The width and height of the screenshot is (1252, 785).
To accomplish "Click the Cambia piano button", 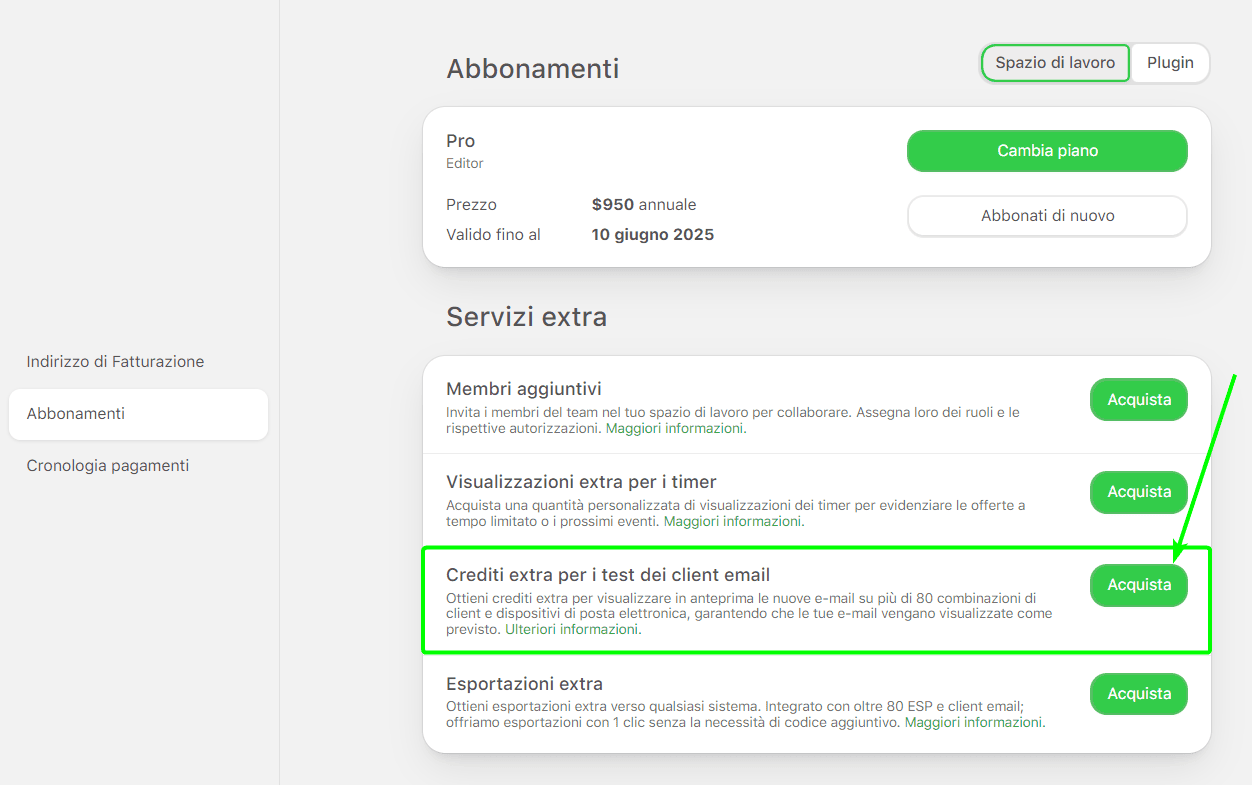I will coord(1046,150).
